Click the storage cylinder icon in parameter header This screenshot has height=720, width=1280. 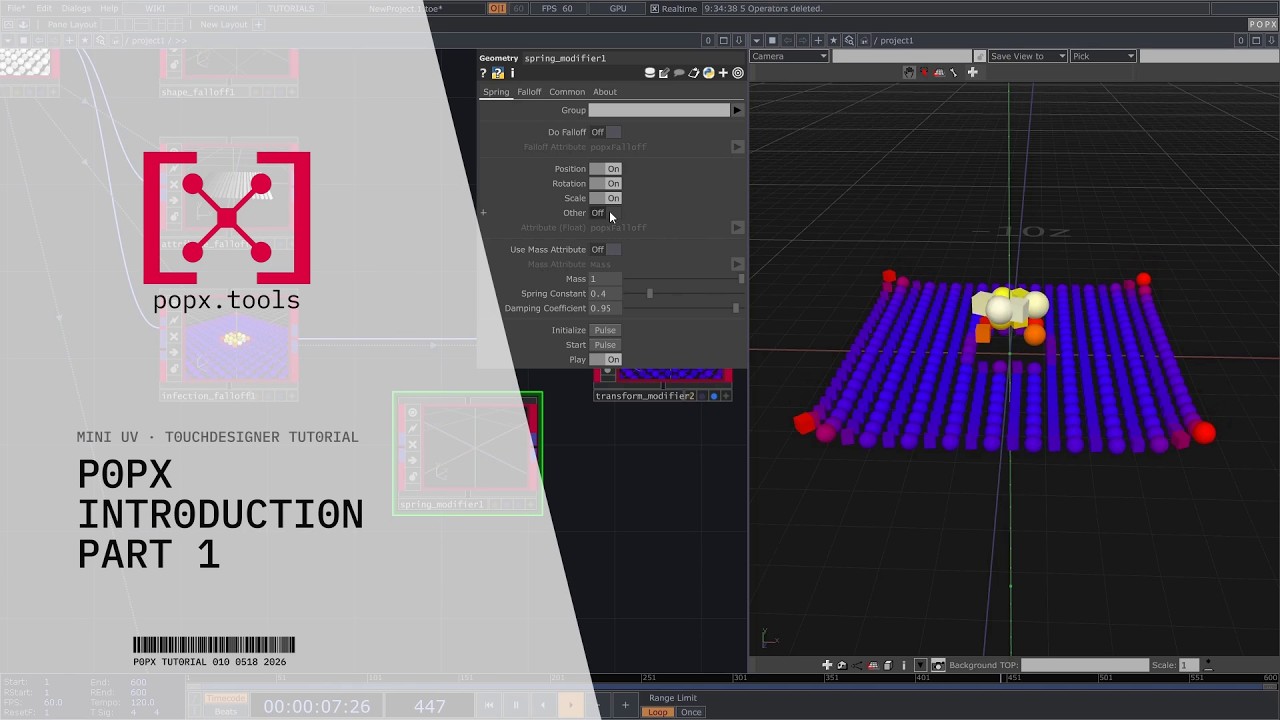tap(650, 73)
